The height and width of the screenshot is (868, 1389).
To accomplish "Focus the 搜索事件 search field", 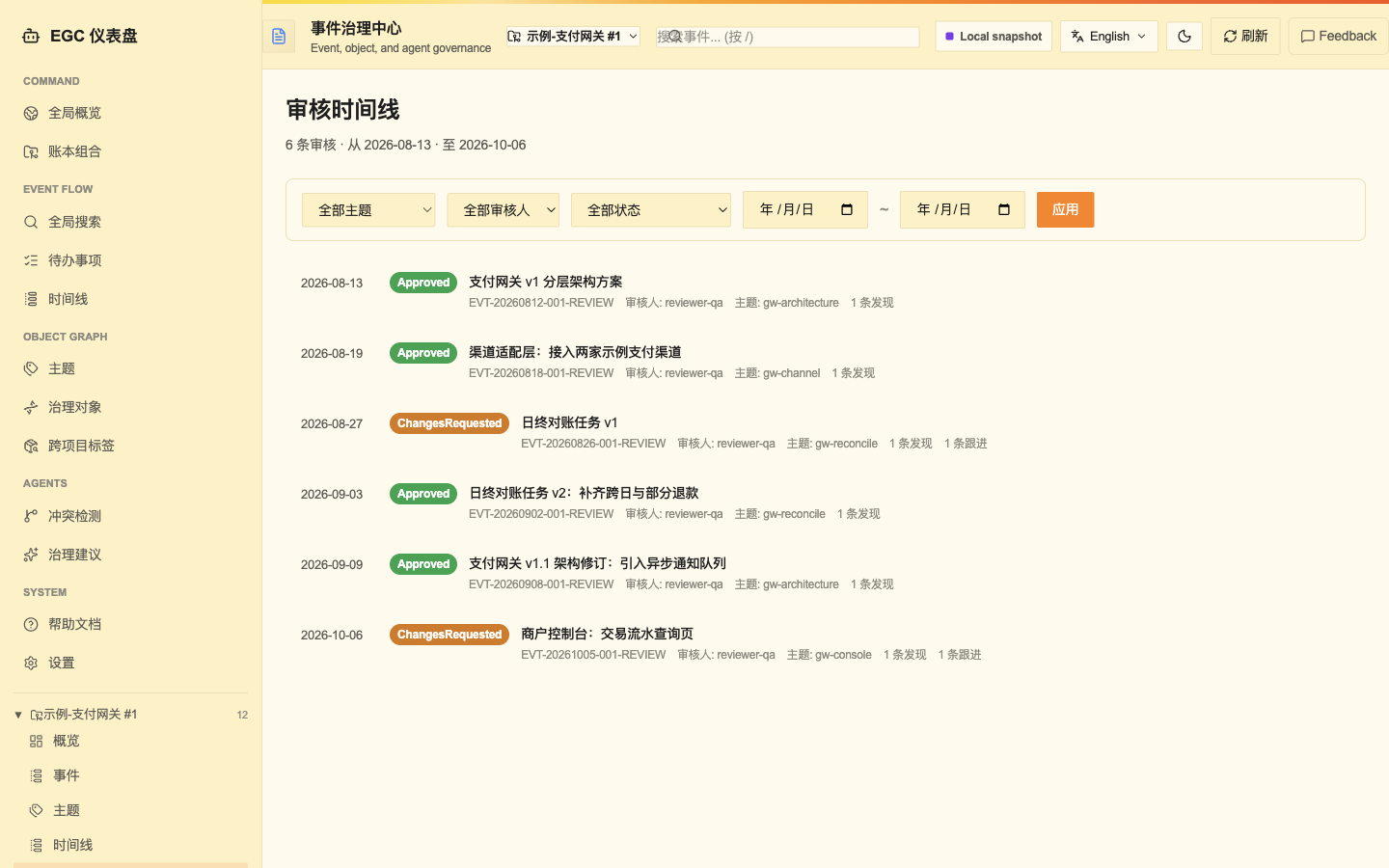I will [x=788, y=37].
